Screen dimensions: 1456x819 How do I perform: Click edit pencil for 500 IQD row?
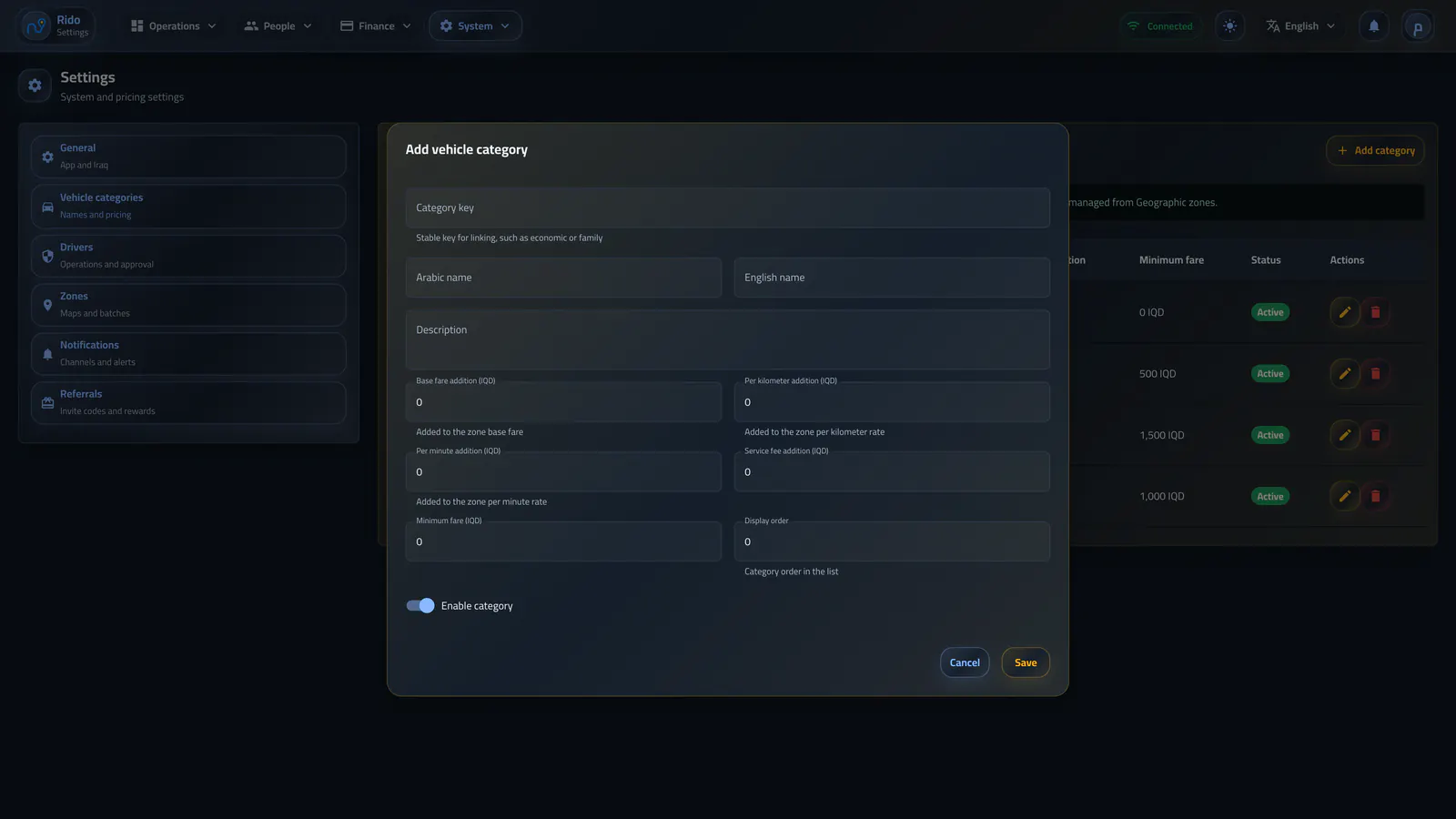point(1344,374)
